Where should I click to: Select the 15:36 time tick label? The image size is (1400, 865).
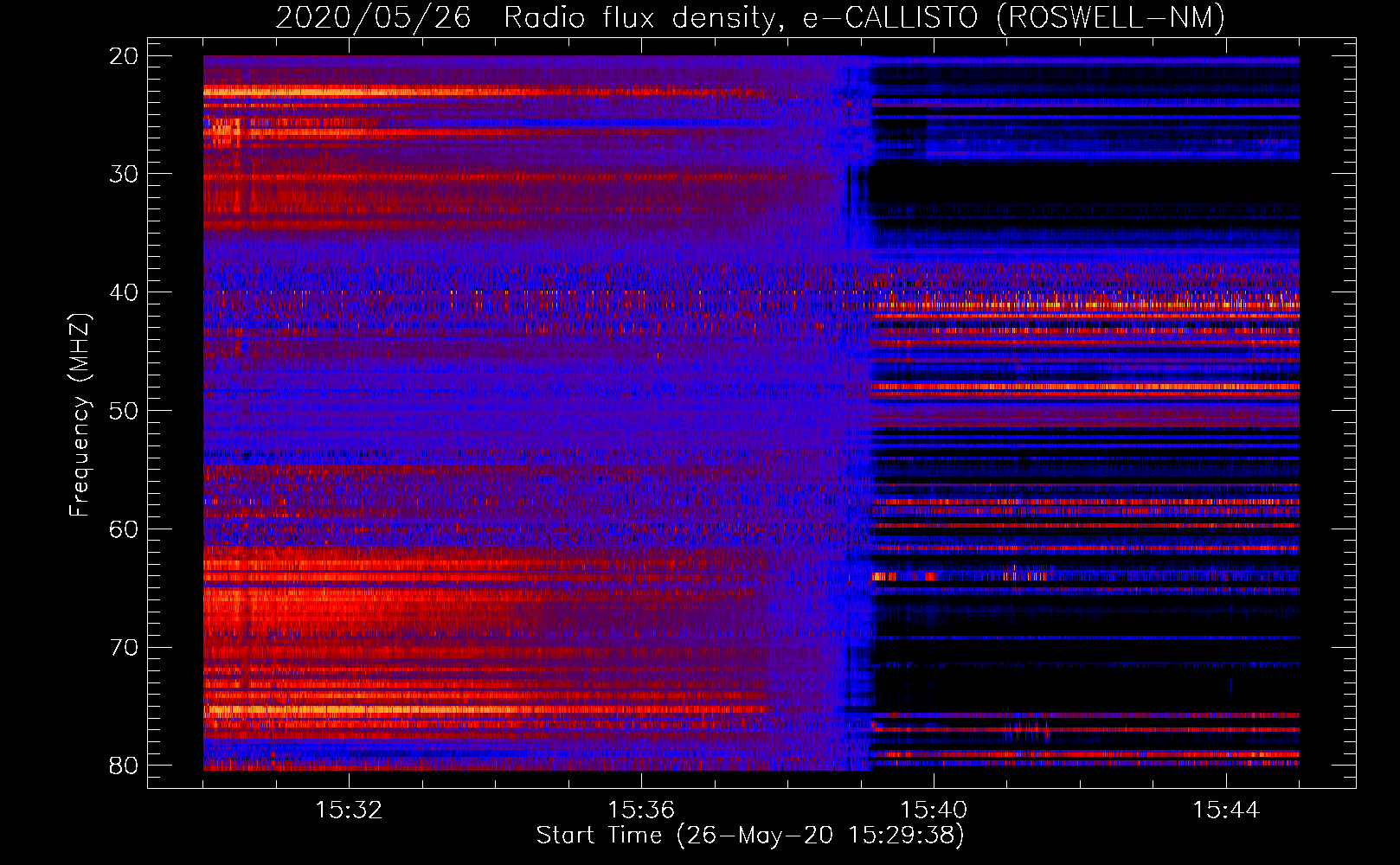(641, 811)
